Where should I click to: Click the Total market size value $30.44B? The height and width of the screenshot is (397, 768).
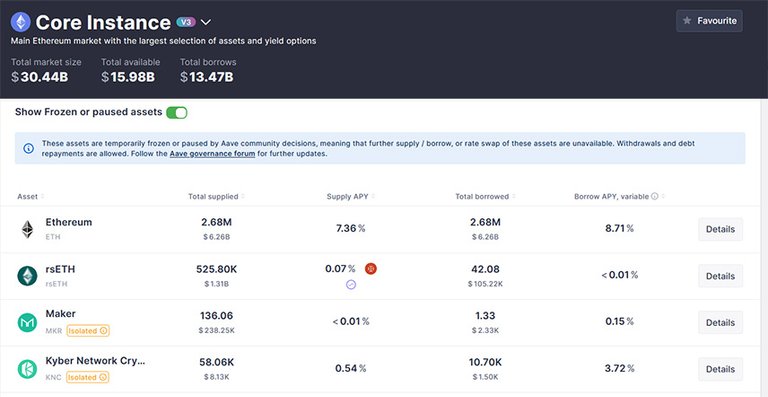pyautogui.click(x=40, y=77)
